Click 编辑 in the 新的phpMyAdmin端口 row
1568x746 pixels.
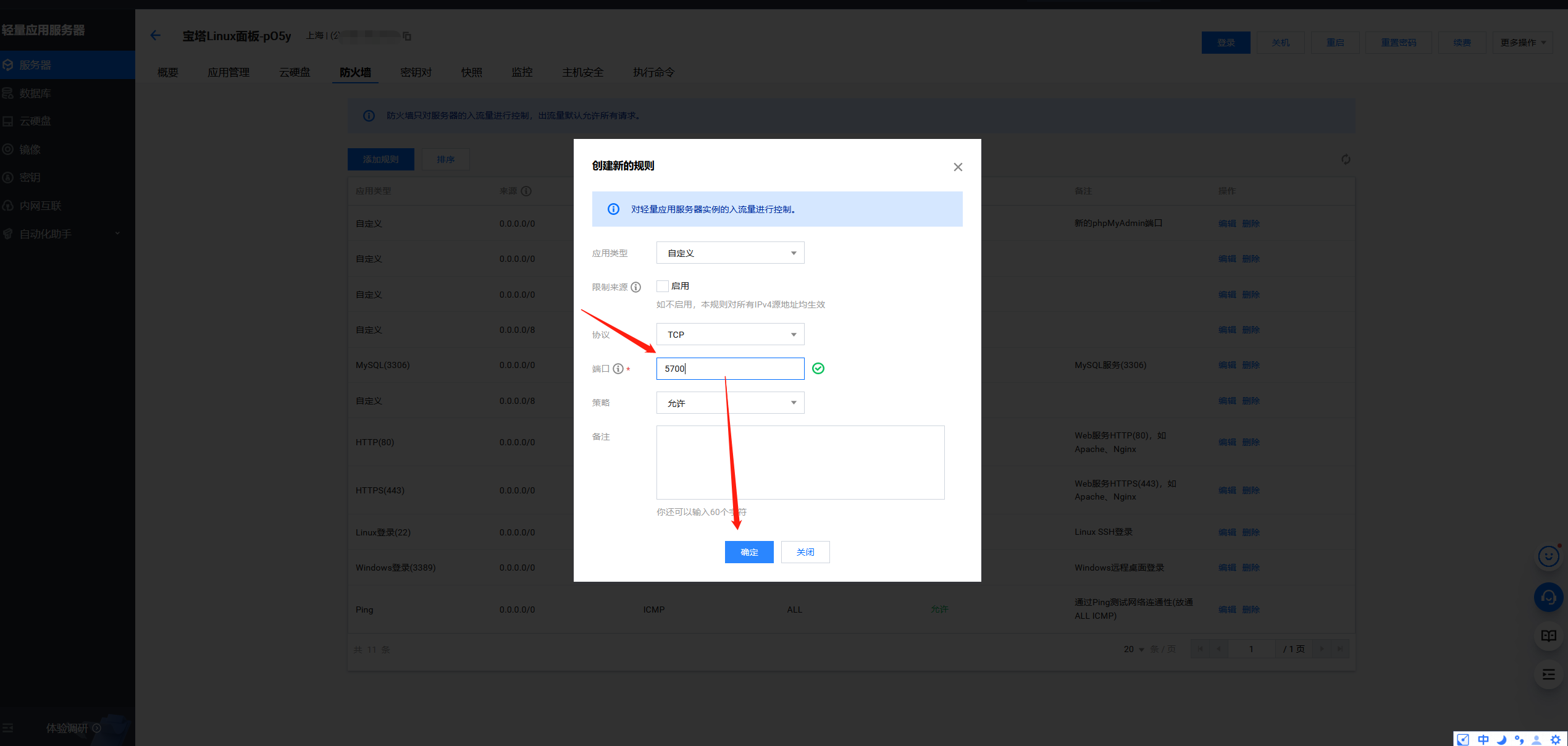click(1227, 224)
